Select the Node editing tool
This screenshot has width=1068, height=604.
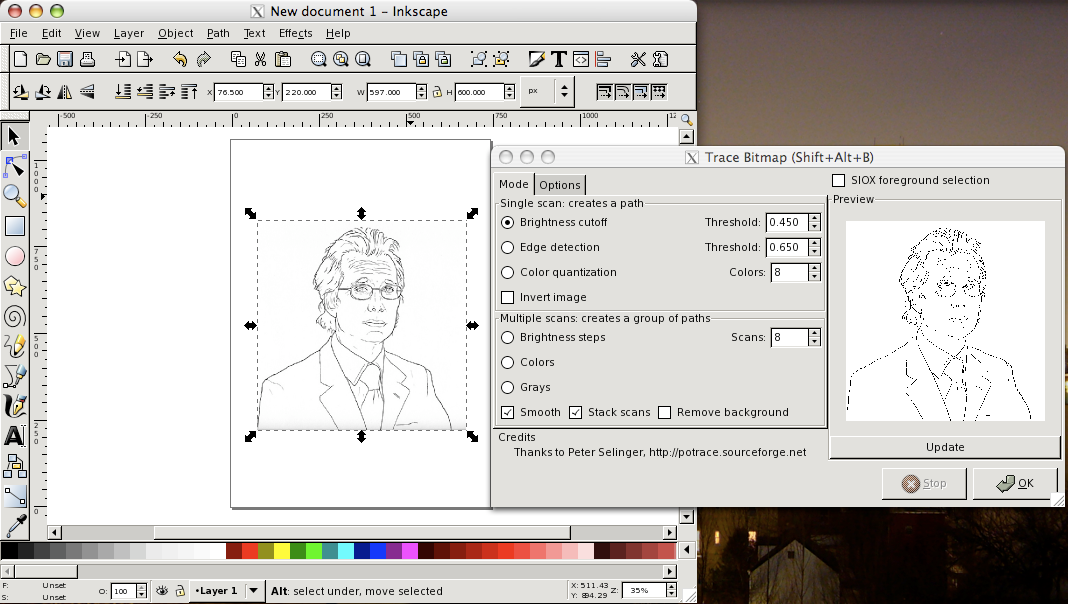click(x=14, y=166)
